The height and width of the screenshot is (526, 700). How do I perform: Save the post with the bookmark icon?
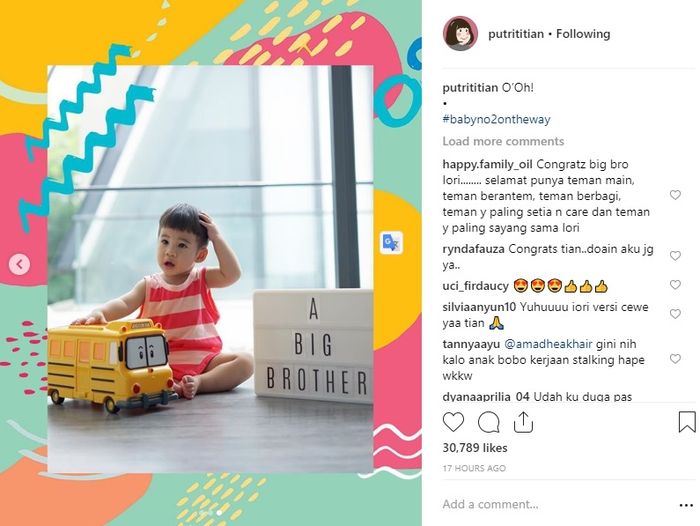click(687, 422)
